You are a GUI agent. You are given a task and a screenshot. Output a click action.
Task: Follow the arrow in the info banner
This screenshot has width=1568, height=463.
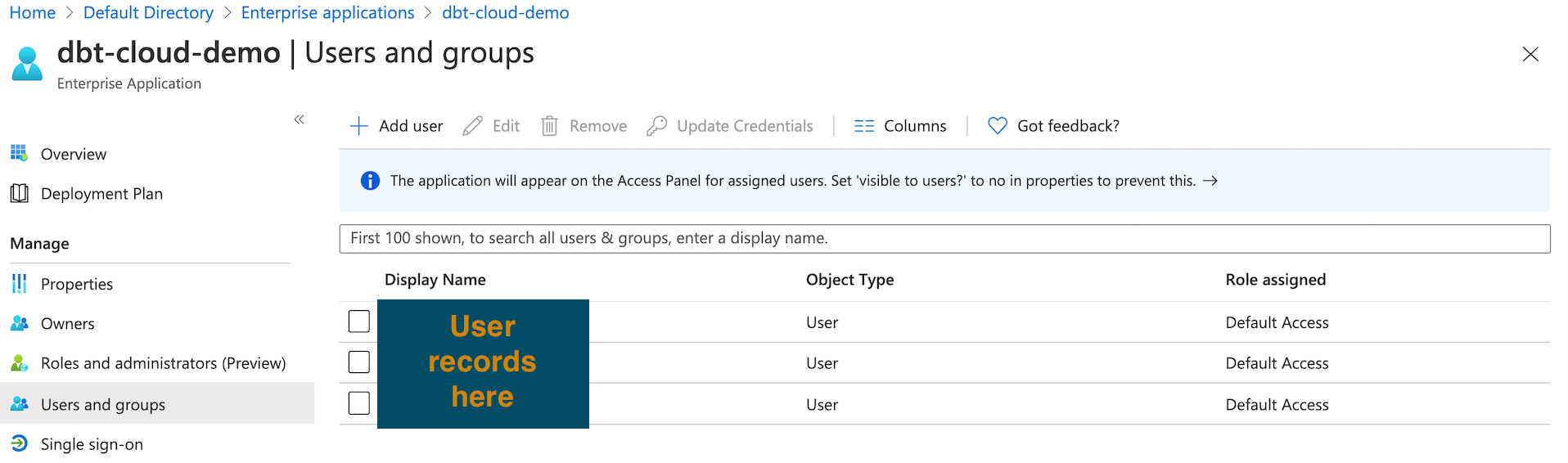(x=1210, y=181)
